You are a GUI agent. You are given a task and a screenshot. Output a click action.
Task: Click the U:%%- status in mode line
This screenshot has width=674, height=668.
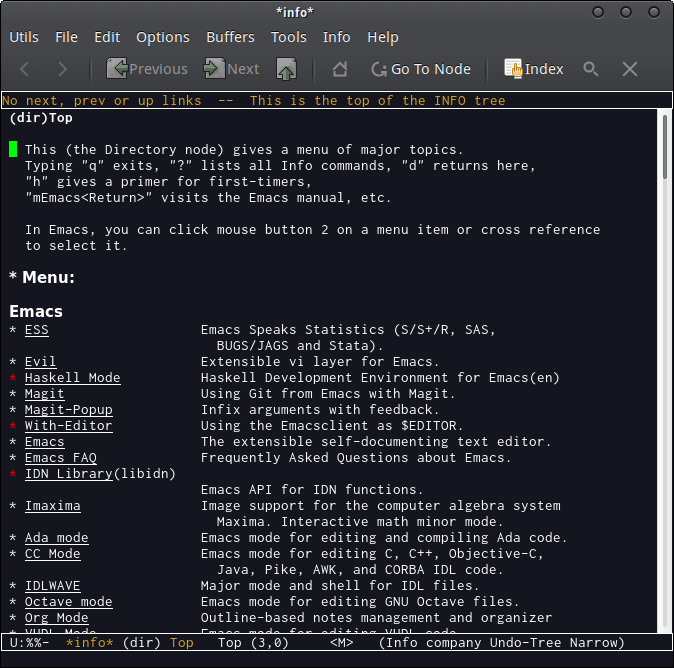[29, 643]
